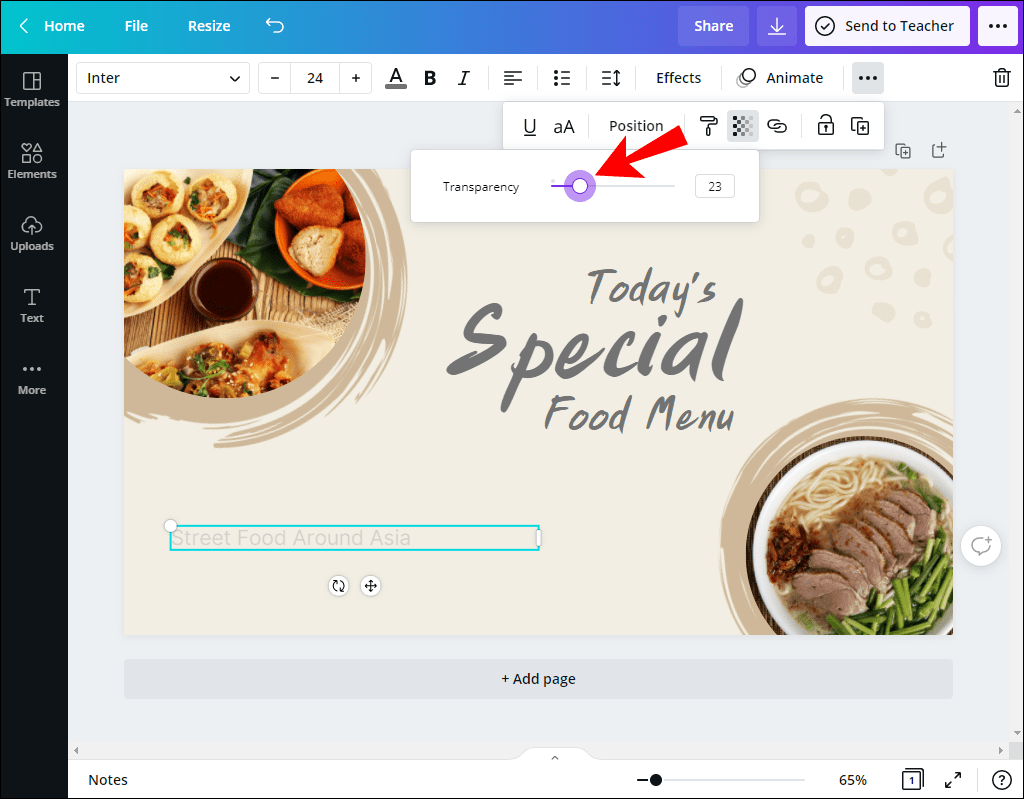Image resolution: width=1024 pixels, height=799 pixels.
Task: Click the text color swatch icon
Action: [x=395, y=77]
